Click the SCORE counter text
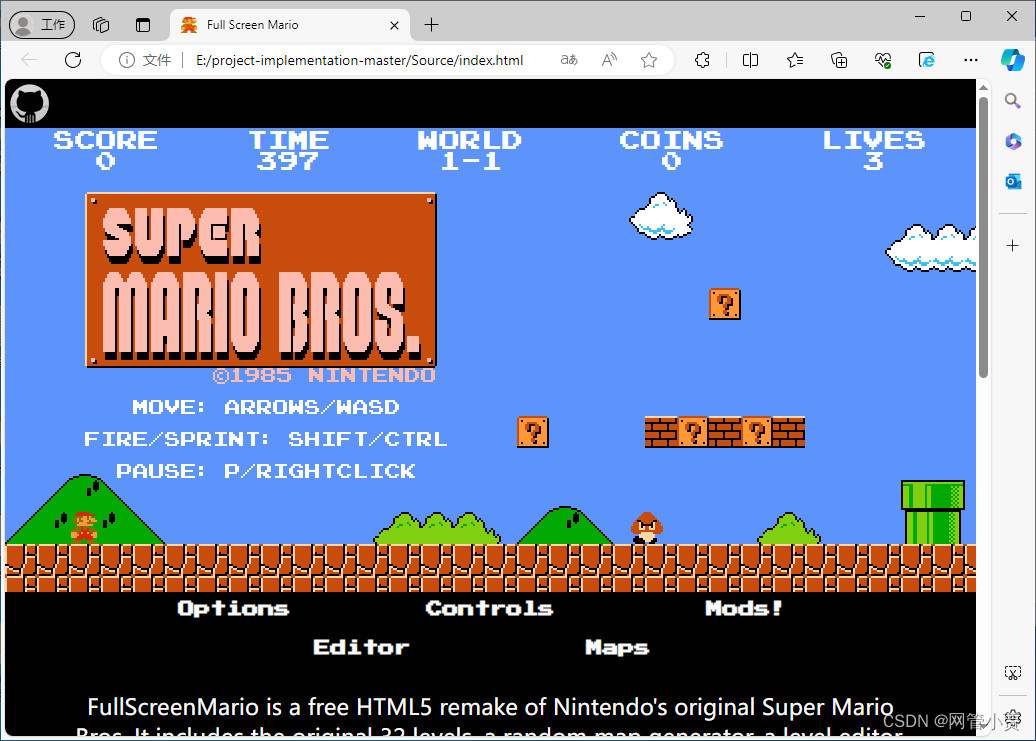The width and height of the screenshot is (1036, 741). tap(106, 150)
